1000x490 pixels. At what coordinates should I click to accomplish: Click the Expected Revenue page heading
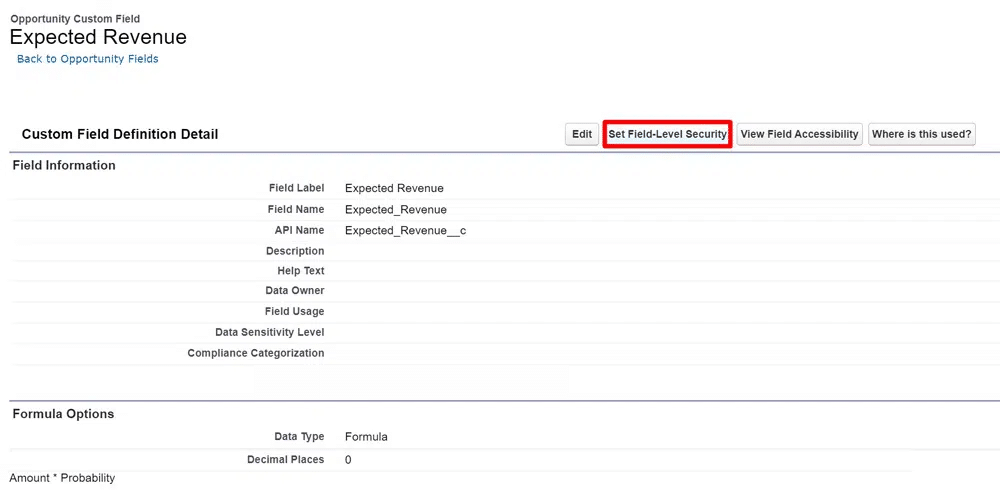[98, 37]
